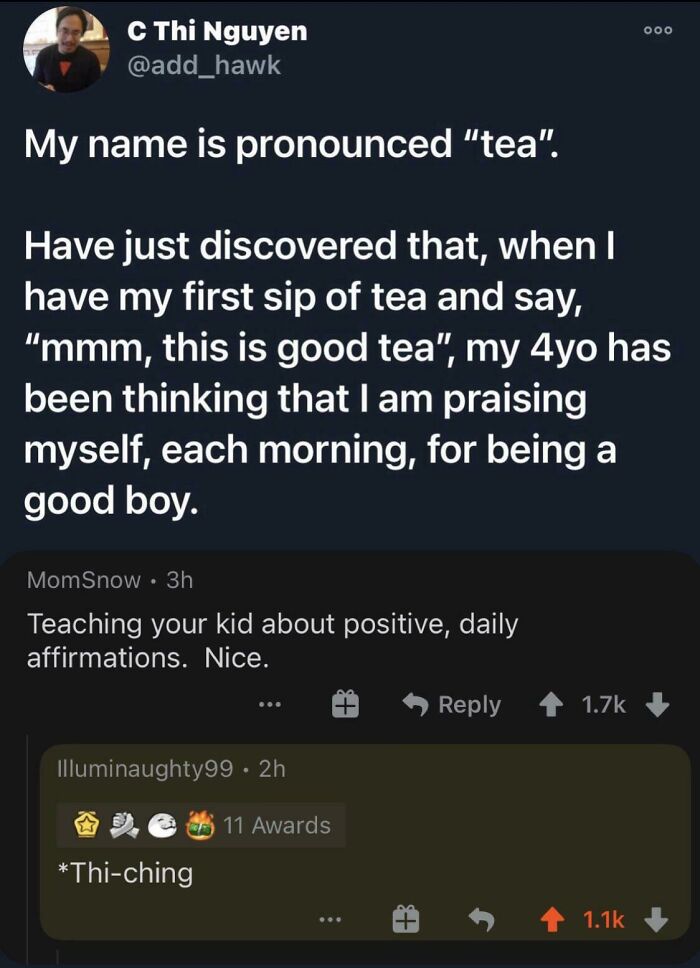Click the gold star award badge

coord(88,823)
